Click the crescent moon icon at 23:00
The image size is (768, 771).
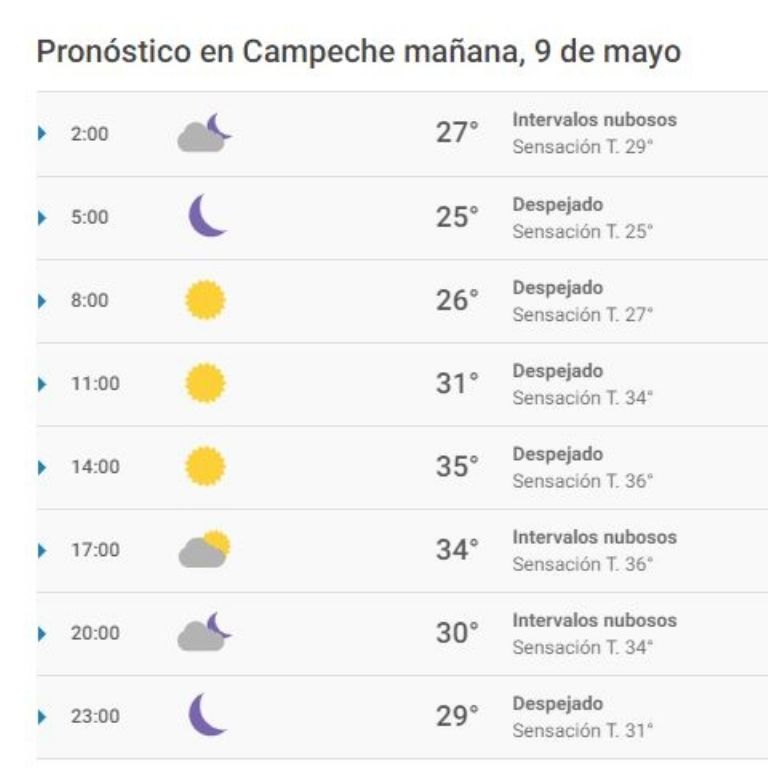tap(207, 714)
